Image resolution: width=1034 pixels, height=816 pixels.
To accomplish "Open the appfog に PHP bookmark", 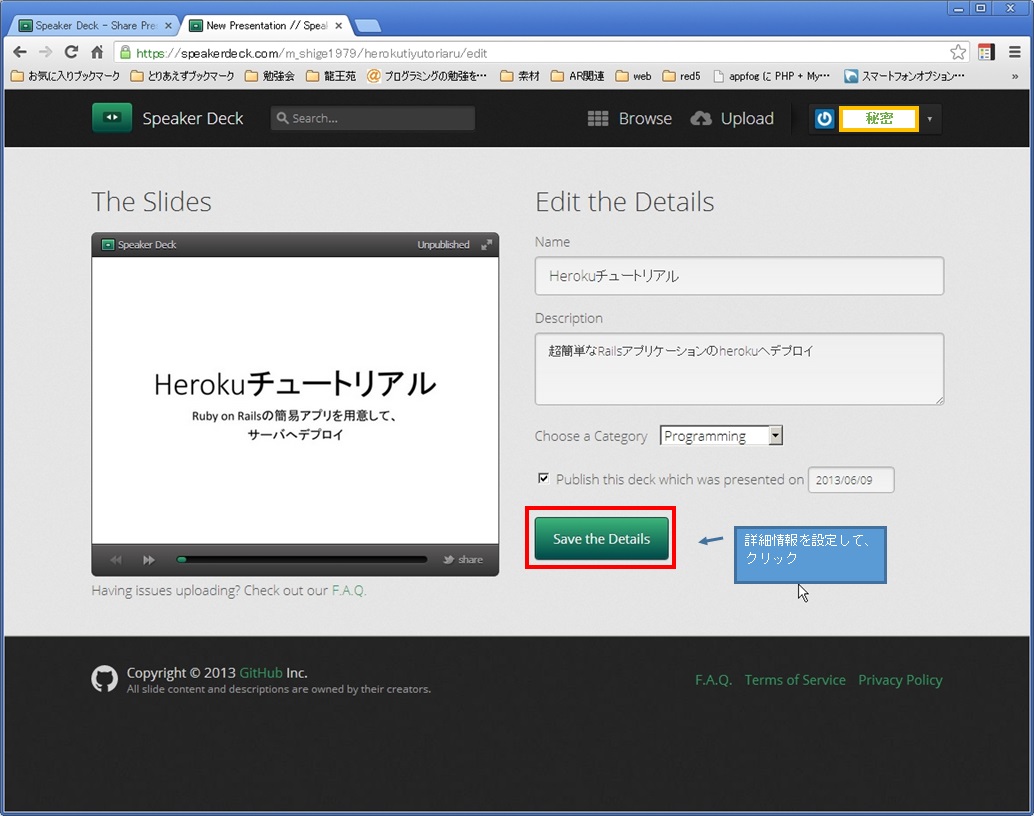I will coord(772,76).
